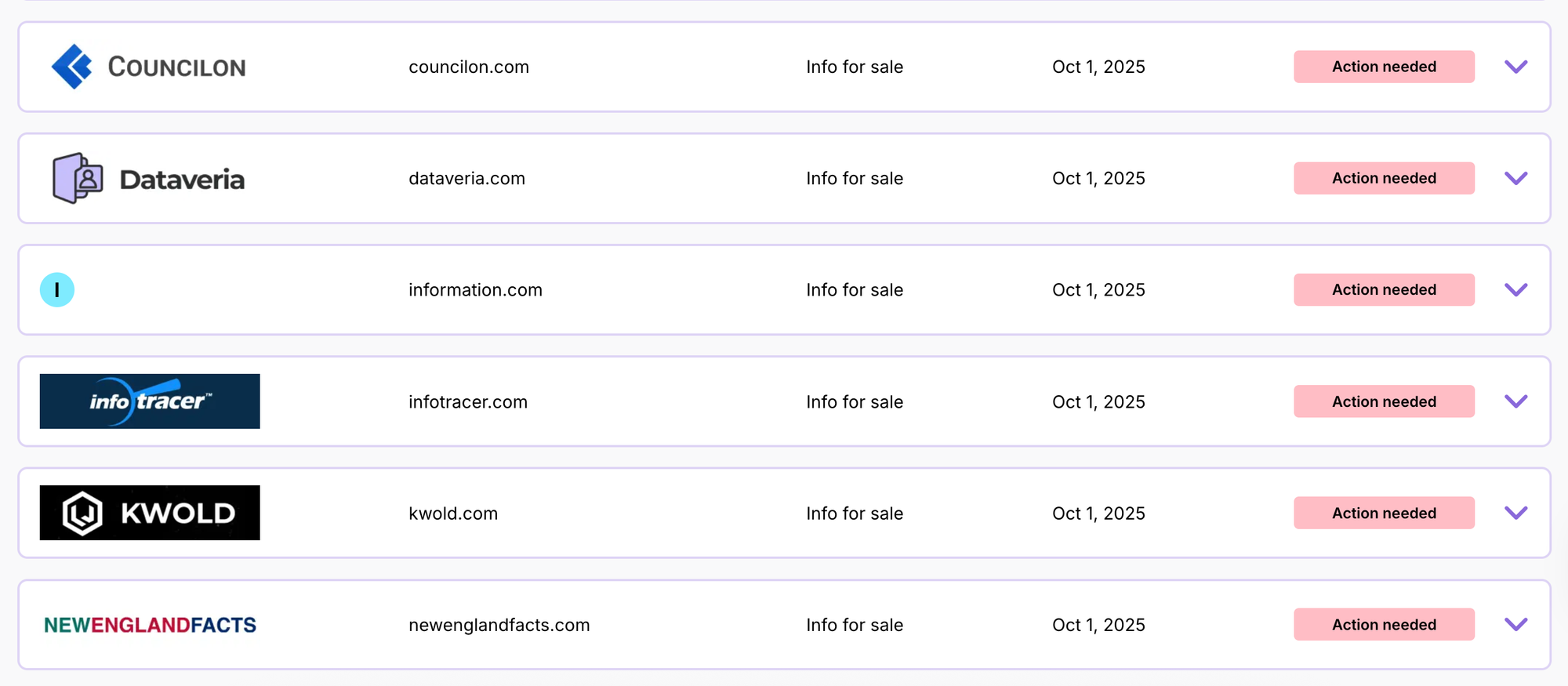
Task: Click the Dataveria logo
Action: coord(149,179)
